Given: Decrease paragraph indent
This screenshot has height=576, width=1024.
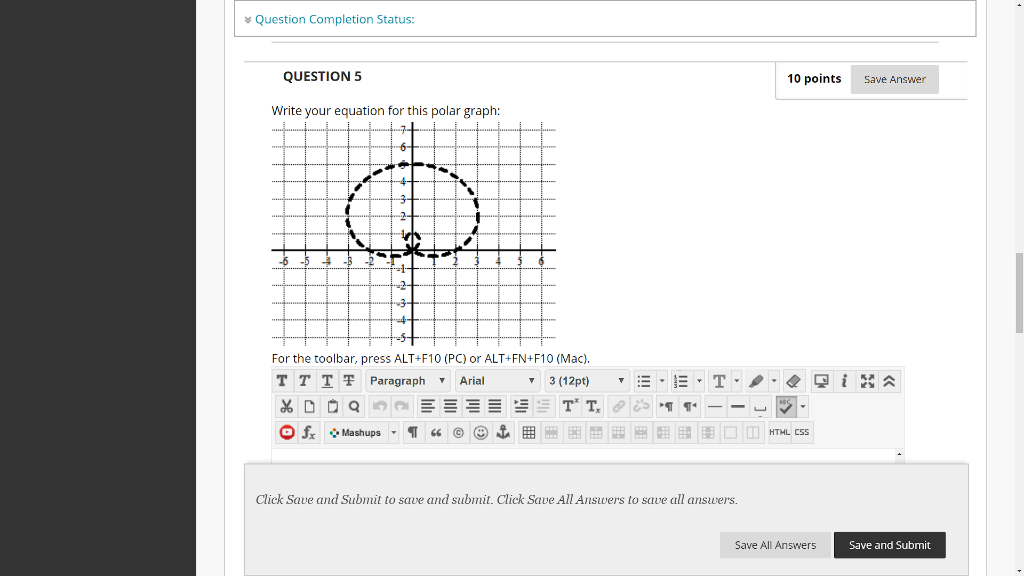Looking at the screenshot, I should 543,407.
